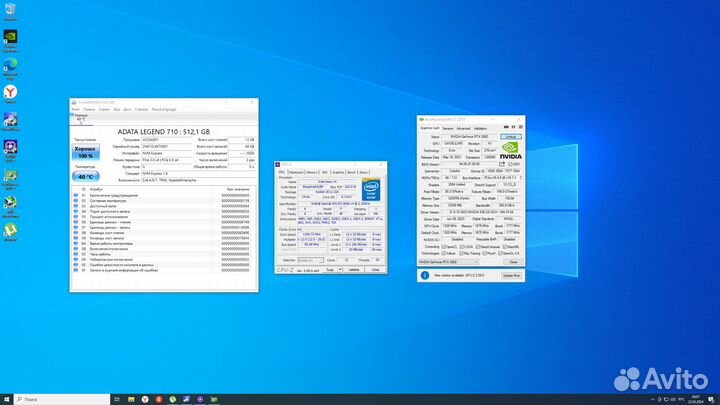Viewport: 720px width, 405px height.
Task: Open Windows Start menu
Action: (6, 399)
